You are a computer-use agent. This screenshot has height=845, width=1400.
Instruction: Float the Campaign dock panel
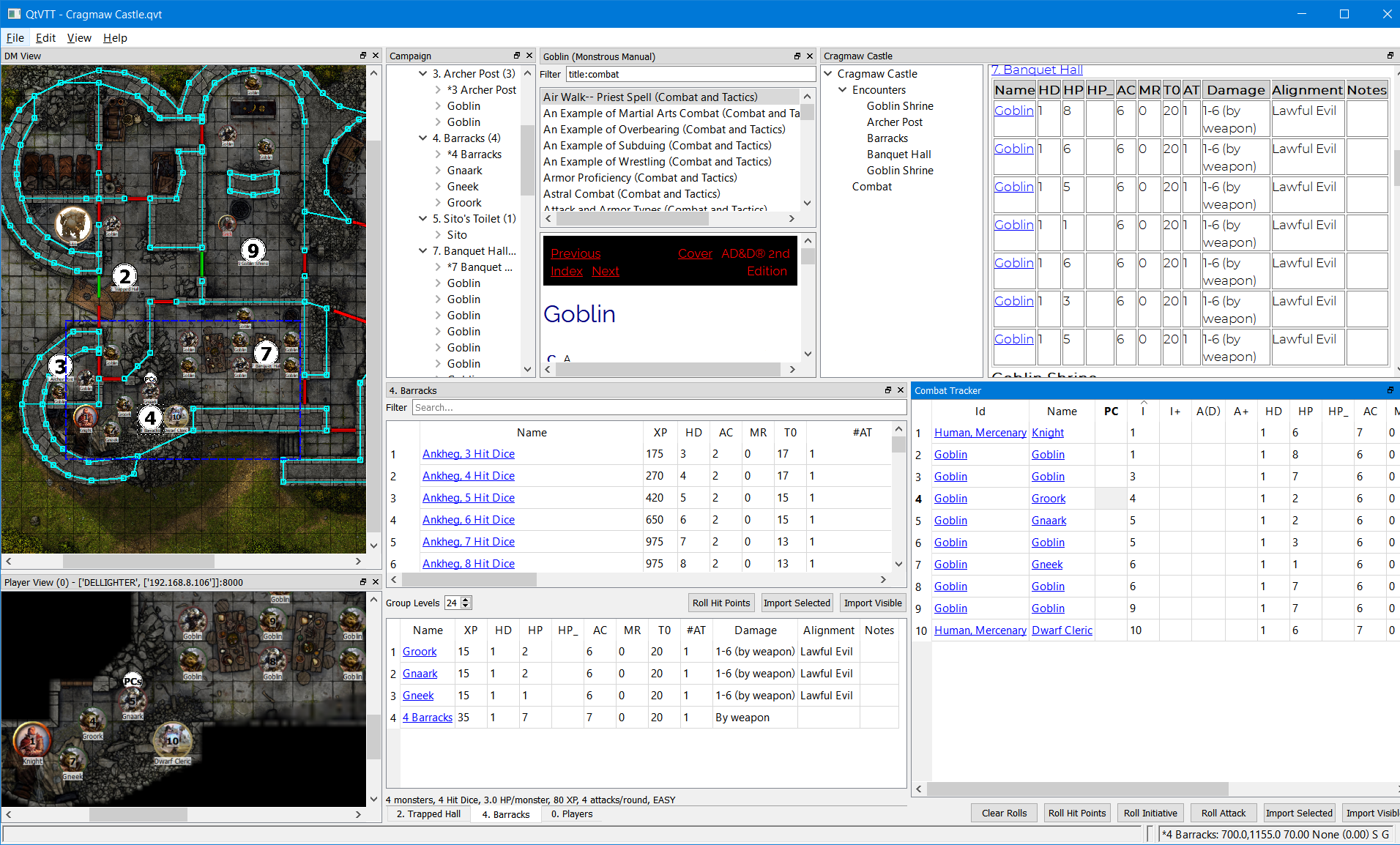point(517,56)
